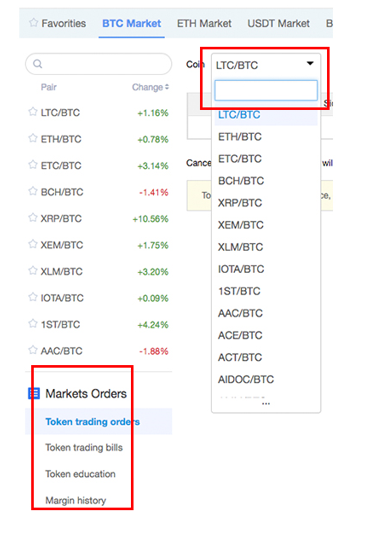Open Token trading bills link
385x534 pixels.
84,447
